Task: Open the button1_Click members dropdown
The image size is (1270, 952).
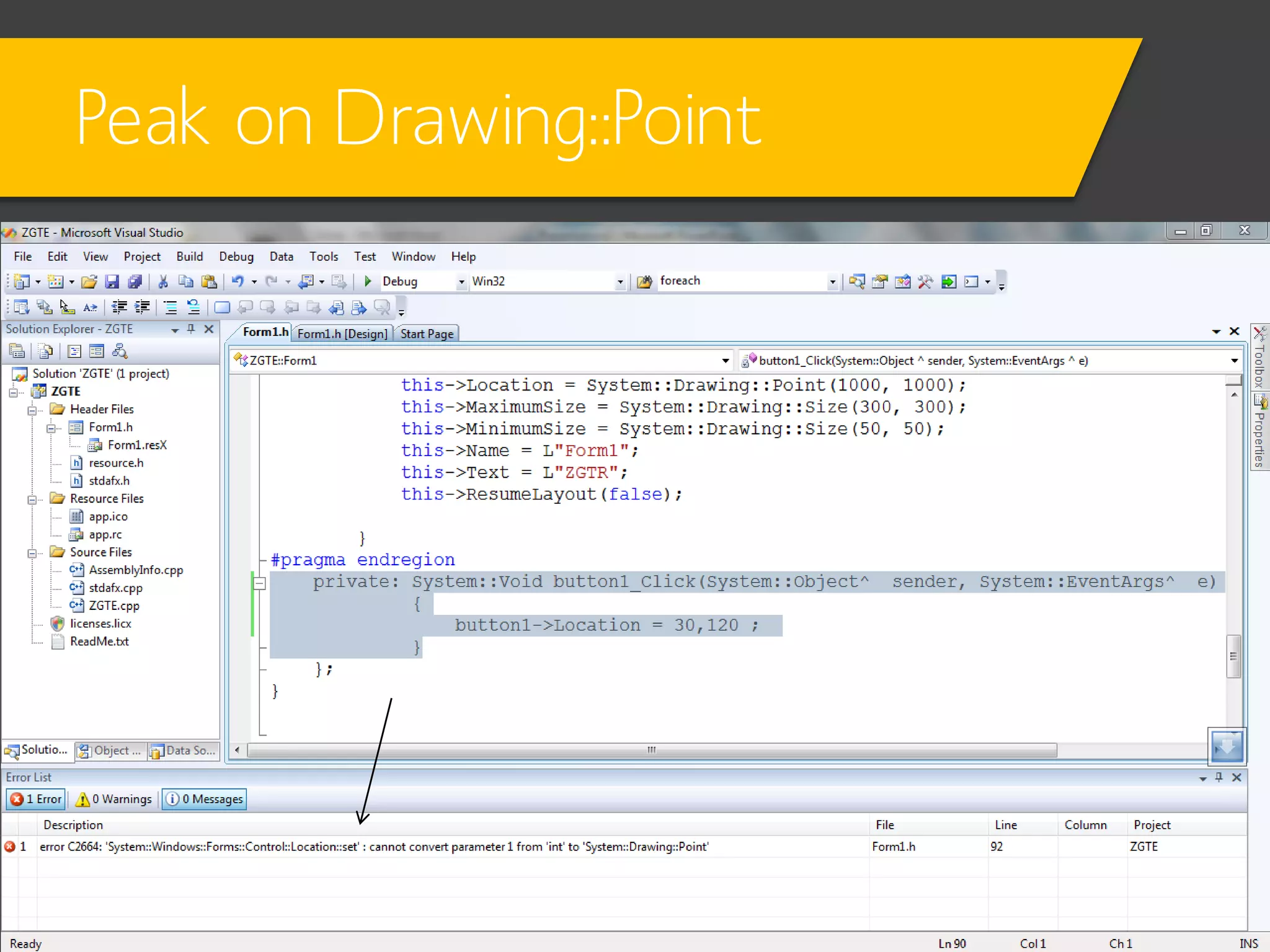Action: click(x=1234, y=361)
